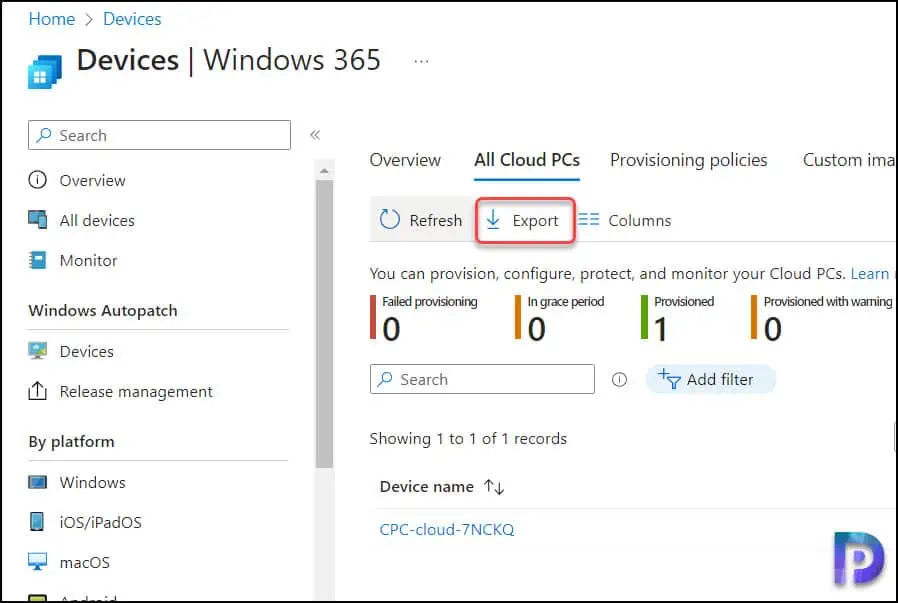Click the info icon next to sidebar Overview

(x=38, y=180)
